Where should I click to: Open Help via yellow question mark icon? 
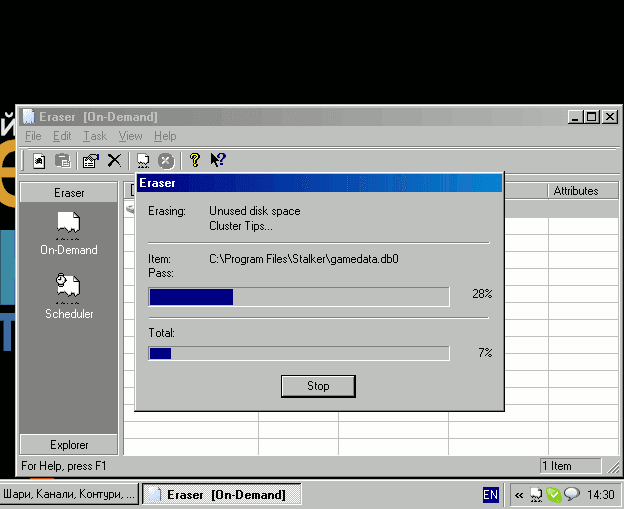pos(195,160)
